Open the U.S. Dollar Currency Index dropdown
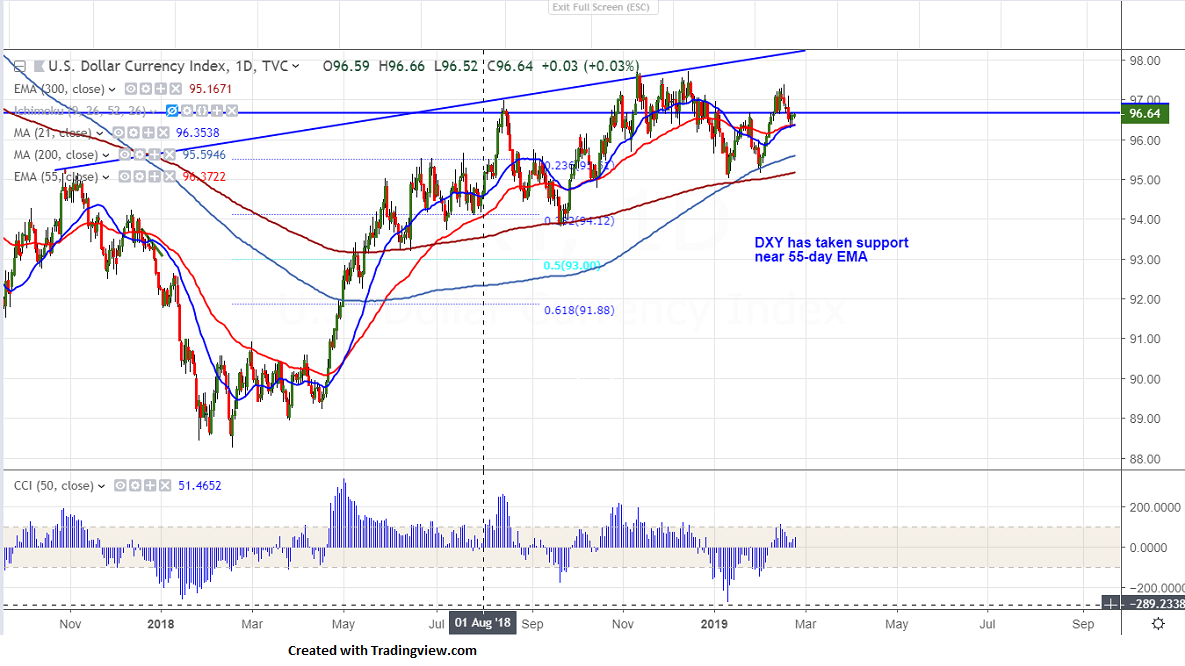This screenshot has width=1185, height=666. click(295, 67)
